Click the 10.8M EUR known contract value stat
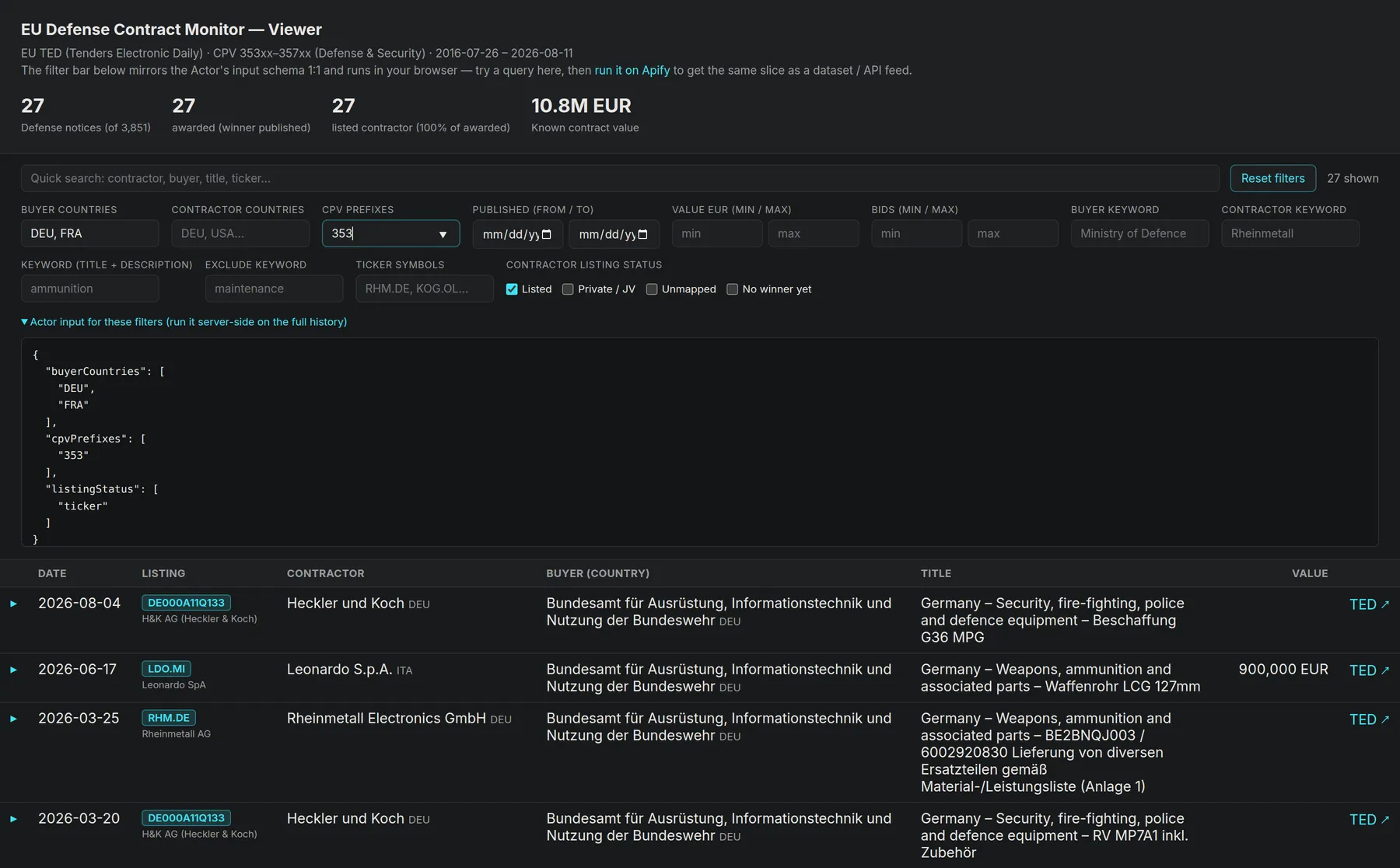The width and height of the screenshot is (1400, 868). pos(585,115)
